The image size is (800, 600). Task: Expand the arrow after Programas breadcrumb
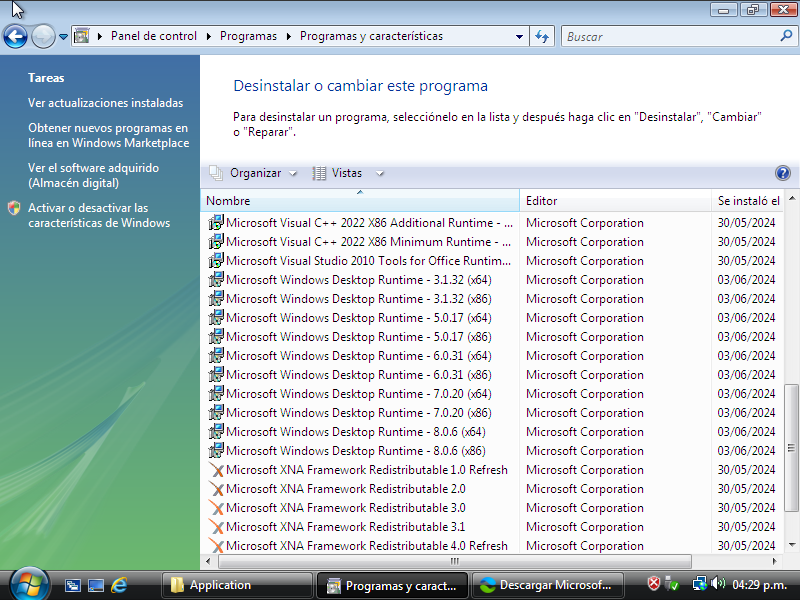289,36
